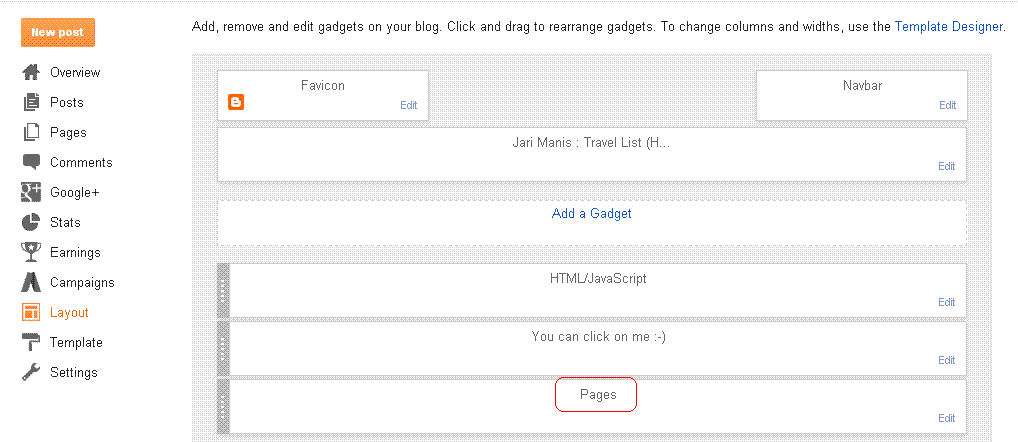Select the Earnings trophy icon
Image resolution: width=1018 pixels, height=442 pixels.
31,252
